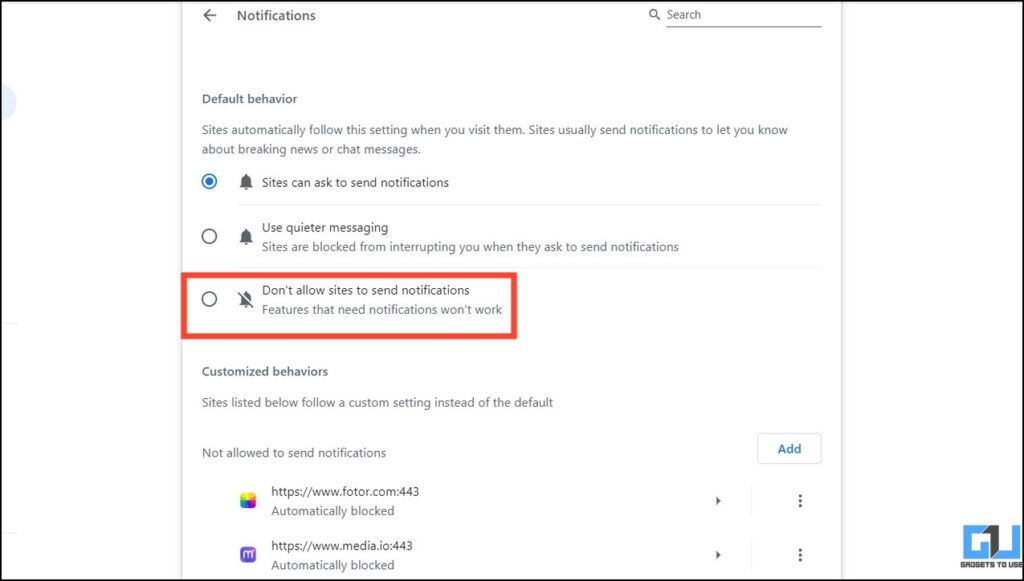Open the https://www.fotor.com:443 link
The height and width of the screenshot is (581, 1024).
(x=345, y=491)
